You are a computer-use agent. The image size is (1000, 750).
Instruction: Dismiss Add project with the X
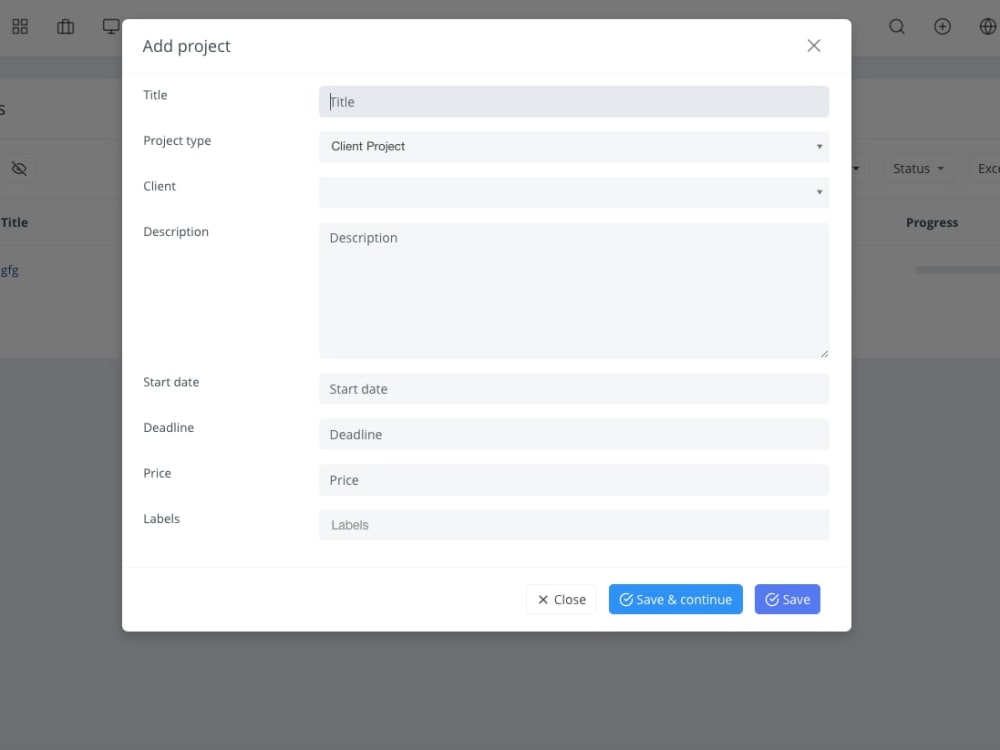click(813, 45)
